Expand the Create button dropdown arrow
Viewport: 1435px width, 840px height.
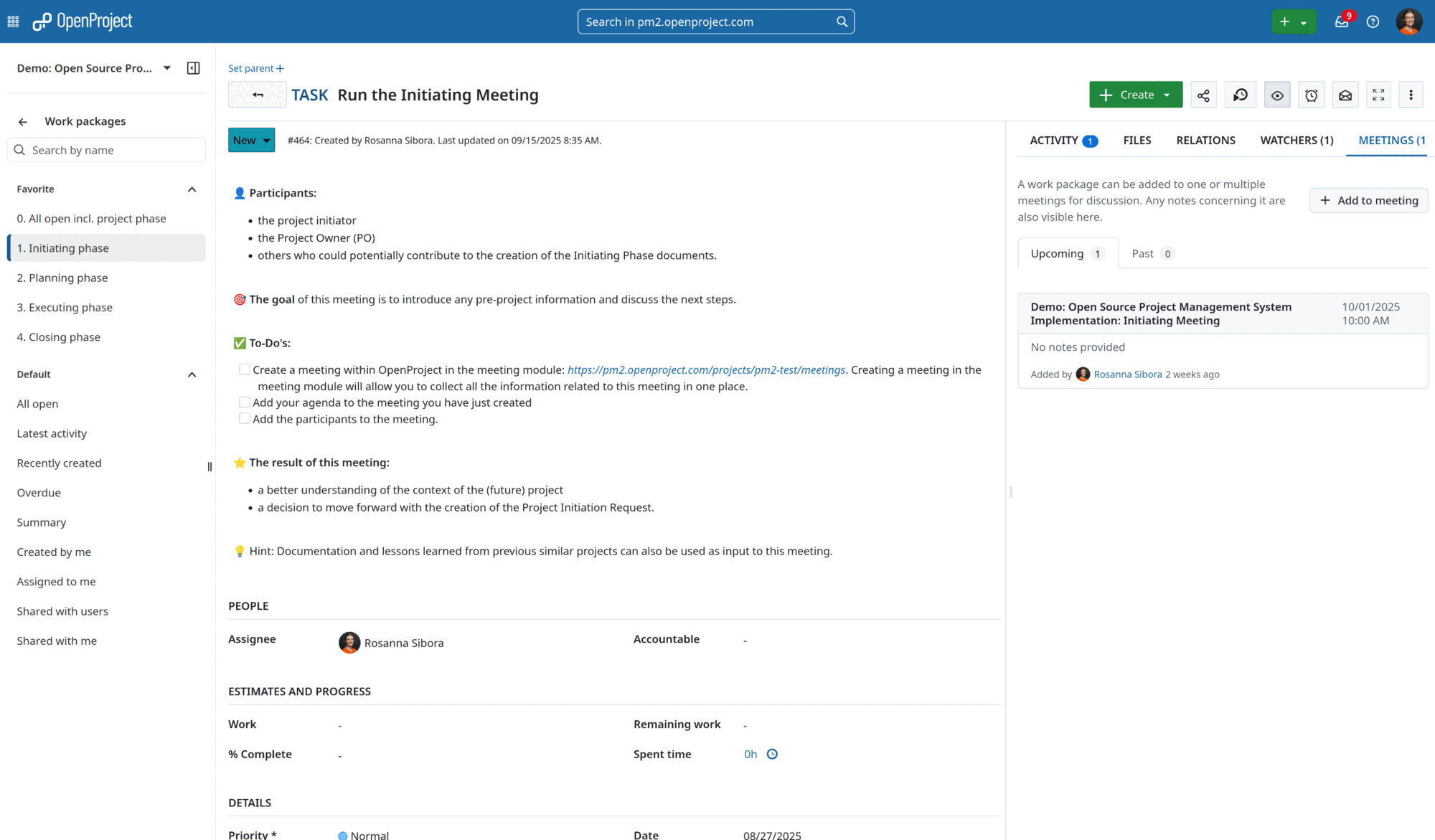(x=1168, y=94)
